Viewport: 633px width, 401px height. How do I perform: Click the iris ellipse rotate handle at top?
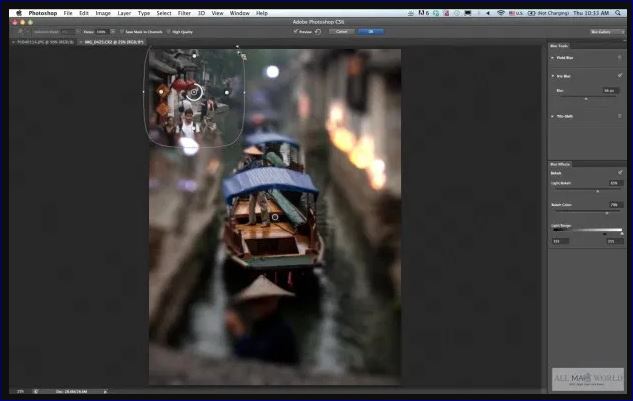point(237,46)
